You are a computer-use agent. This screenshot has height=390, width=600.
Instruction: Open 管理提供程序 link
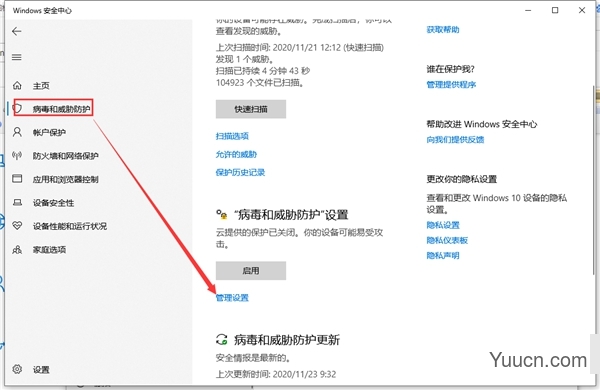pyautogui.click(x=451, y=85)
